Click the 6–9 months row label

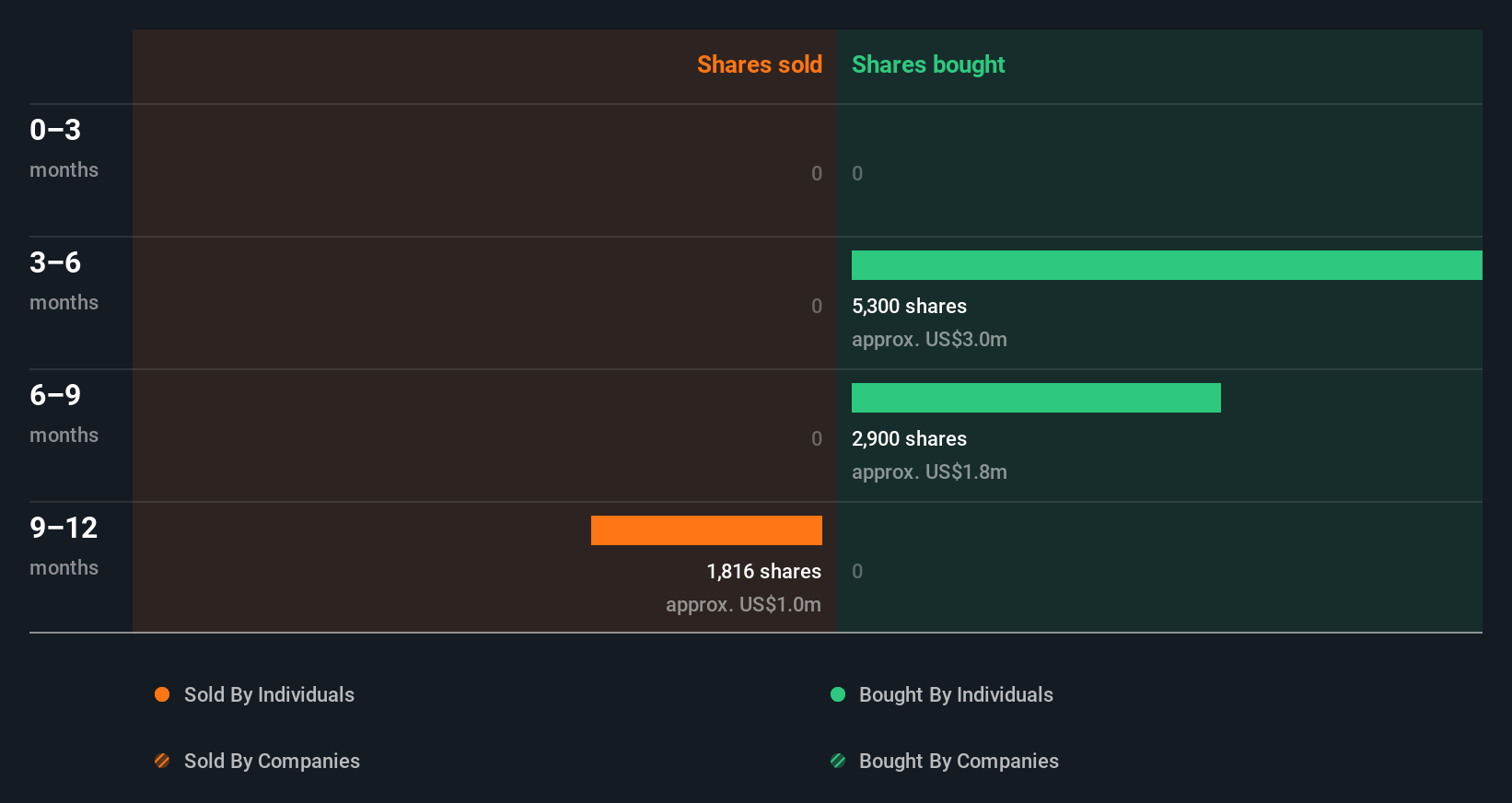(64, 413)
